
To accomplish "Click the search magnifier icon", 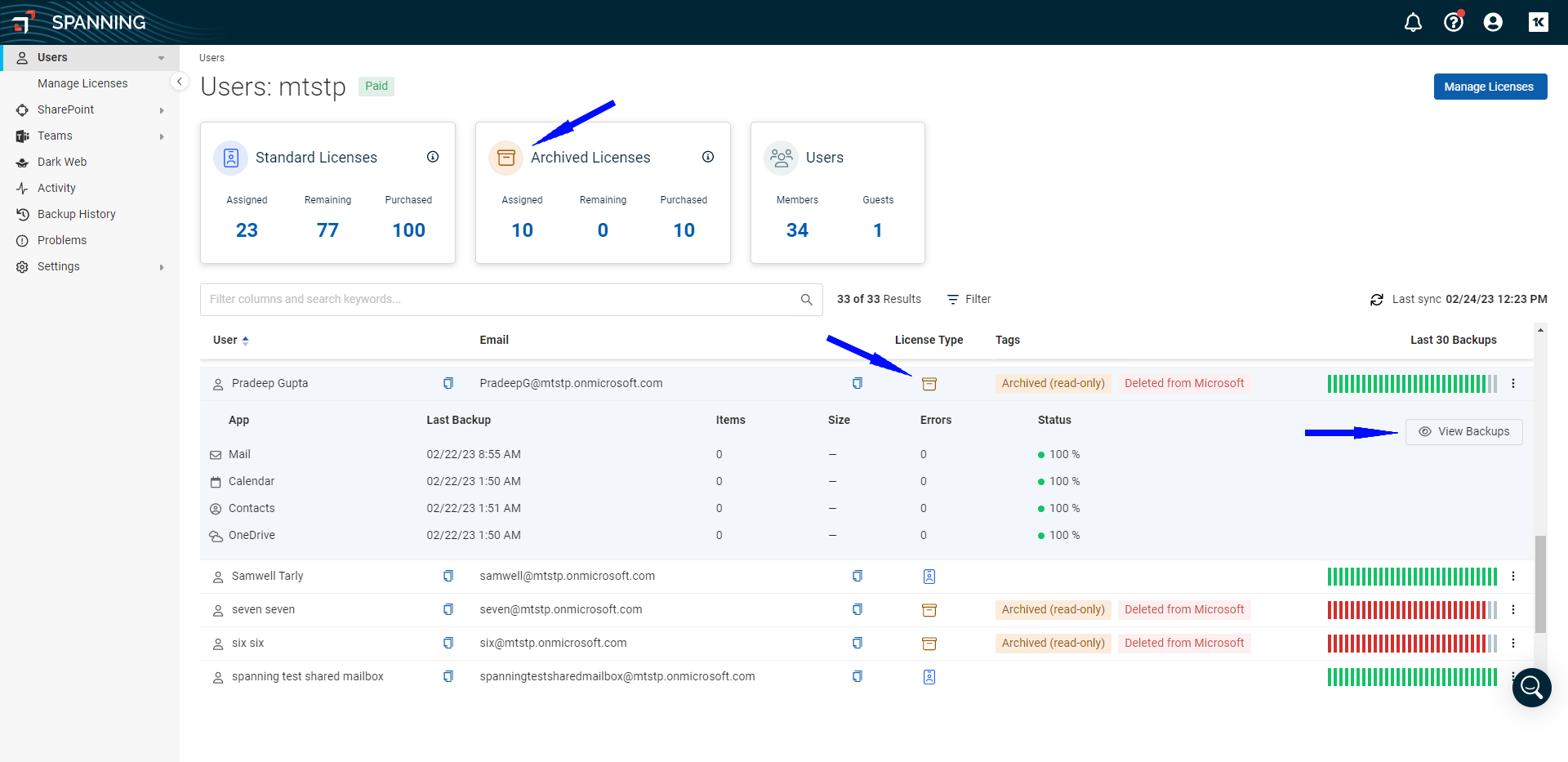I will pos(806,300).
